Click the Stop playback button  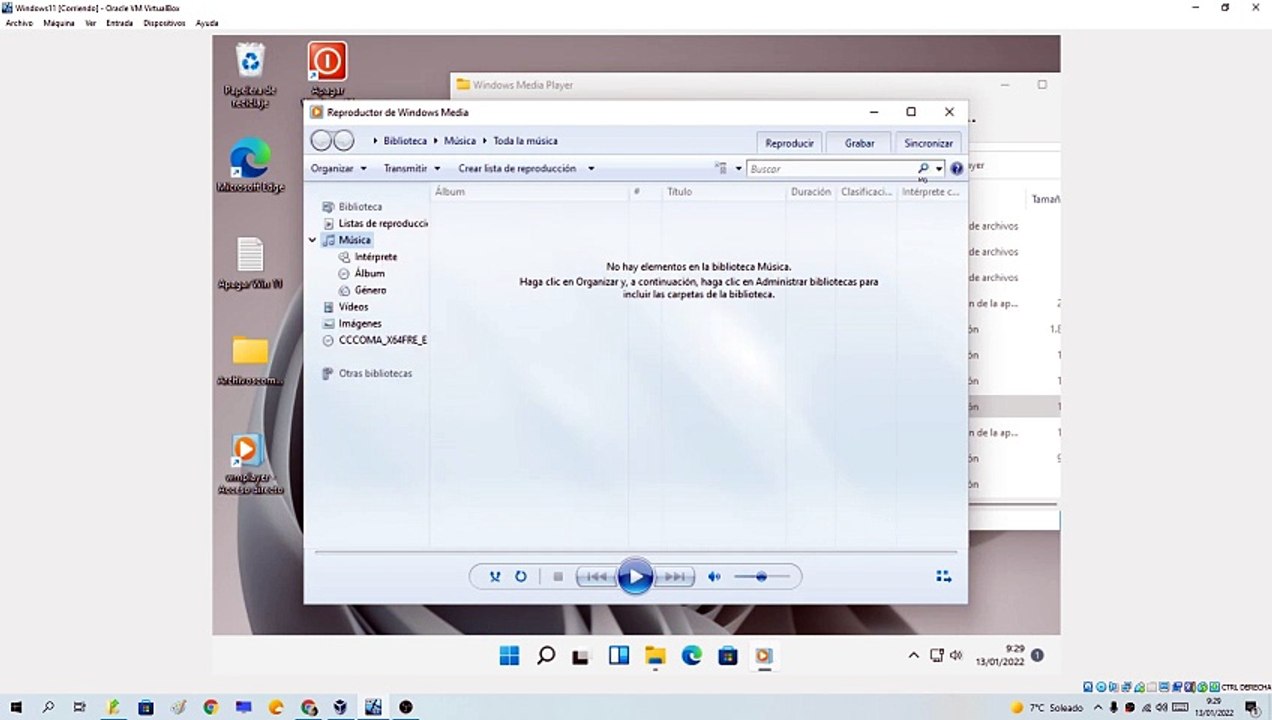click(558, 577)
